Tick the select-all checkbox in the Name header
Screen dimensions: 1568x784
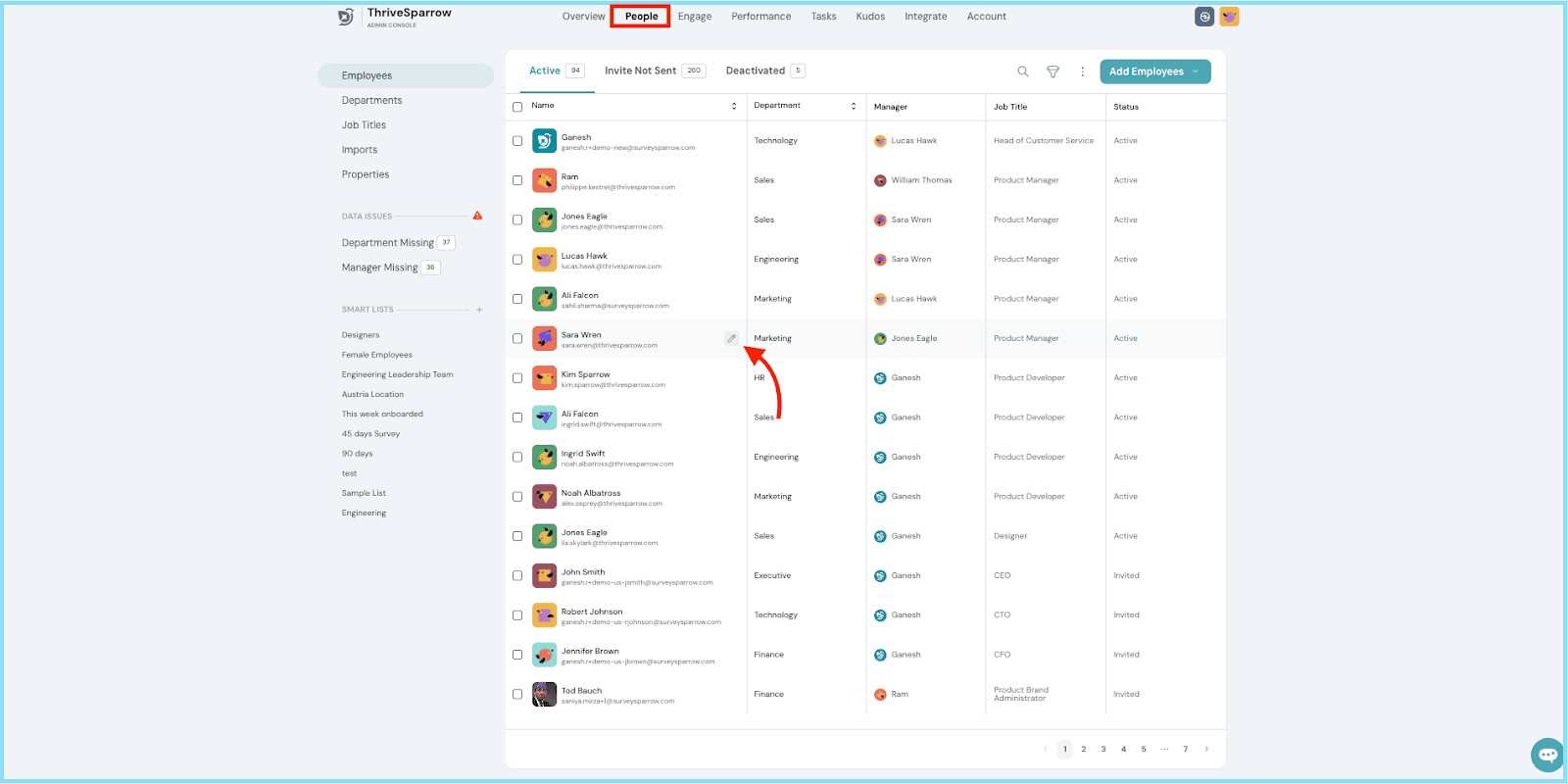(517, 107)
